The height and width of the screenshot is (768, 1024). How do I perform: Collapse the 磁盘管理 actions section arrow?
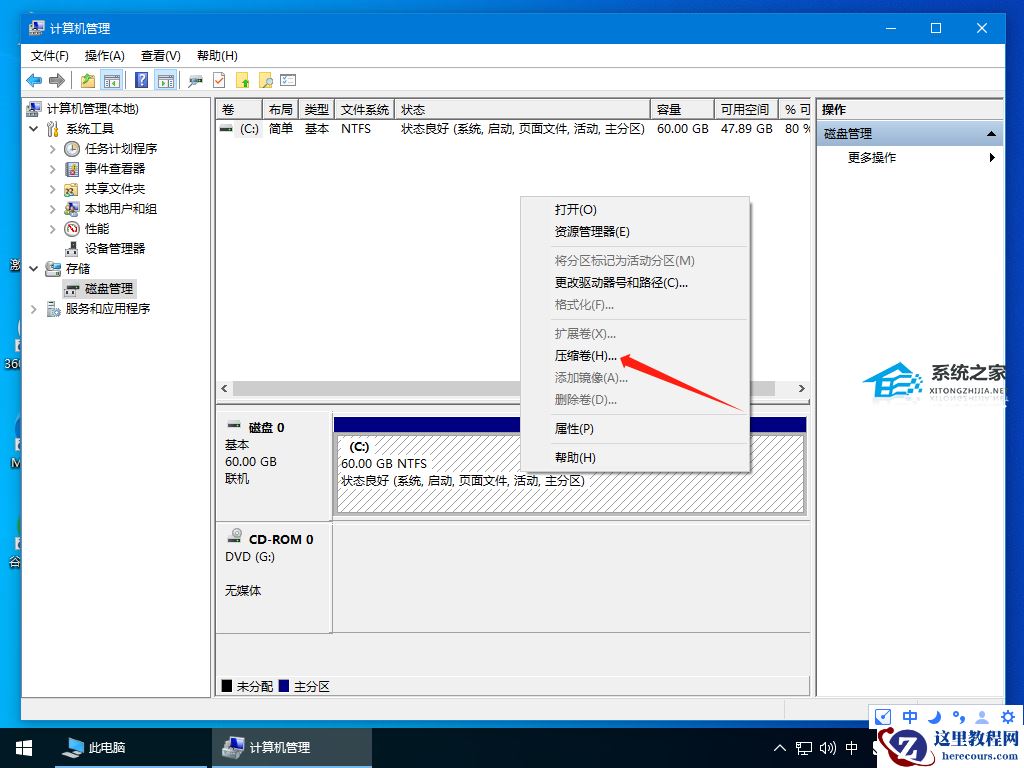tap(991, 133)
